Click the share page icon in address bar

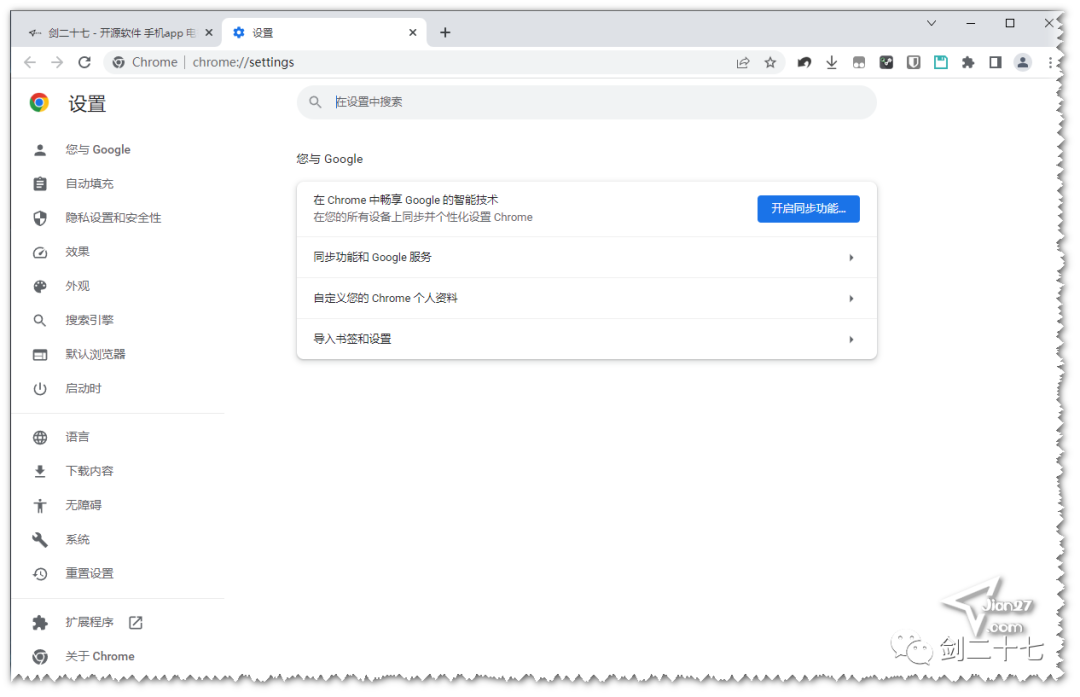(742, 63)
